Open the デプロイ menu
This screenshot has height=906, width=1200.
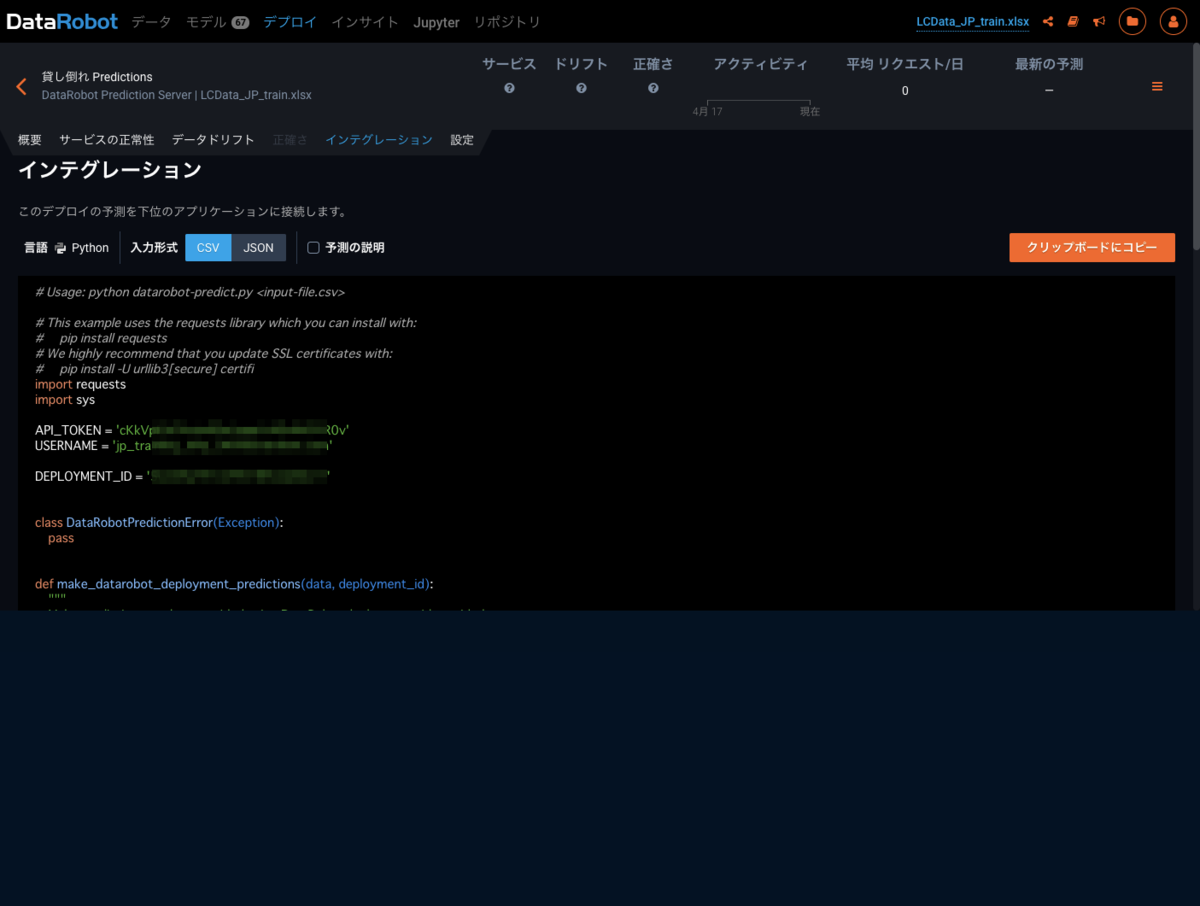[x=290, y=22]
